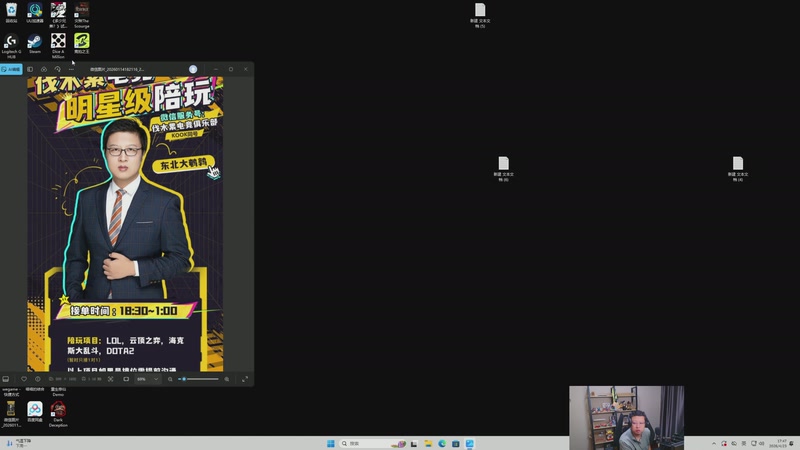Open the more options (three dots) menu
The image size is (800, 450).
(71, 69)
